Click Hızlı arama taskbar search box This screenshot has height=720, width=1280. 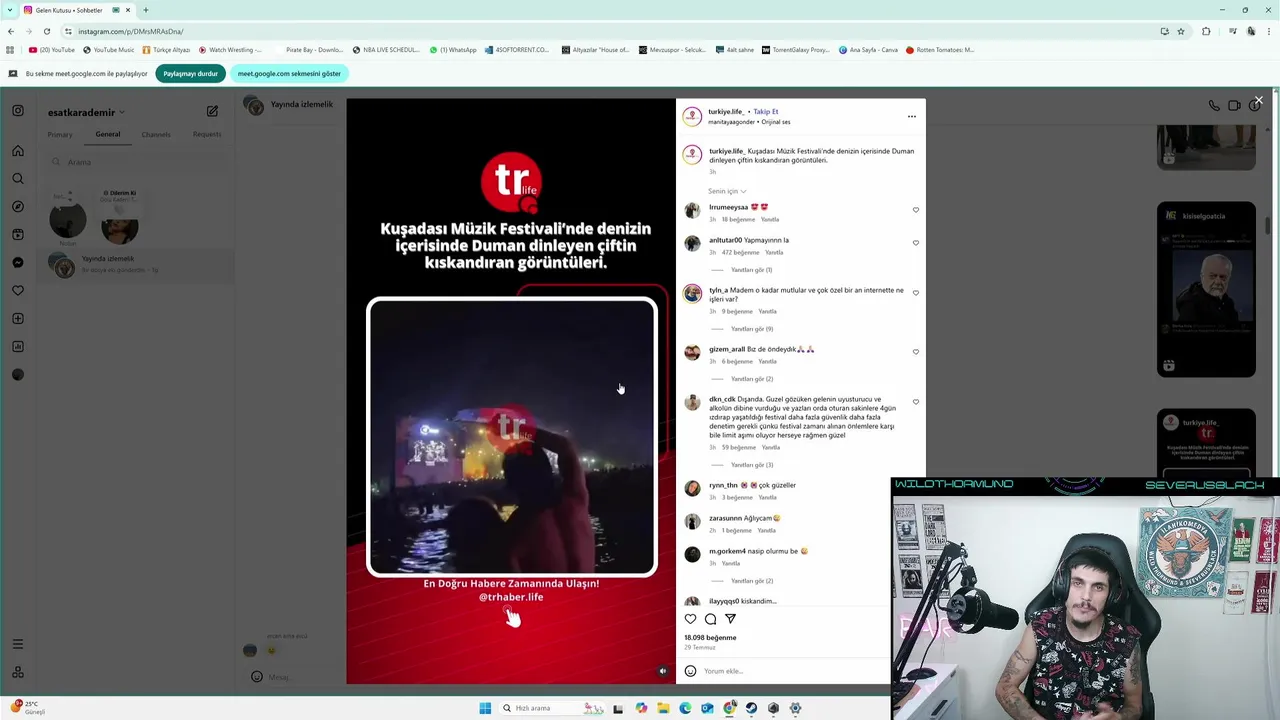click(554, 708)
